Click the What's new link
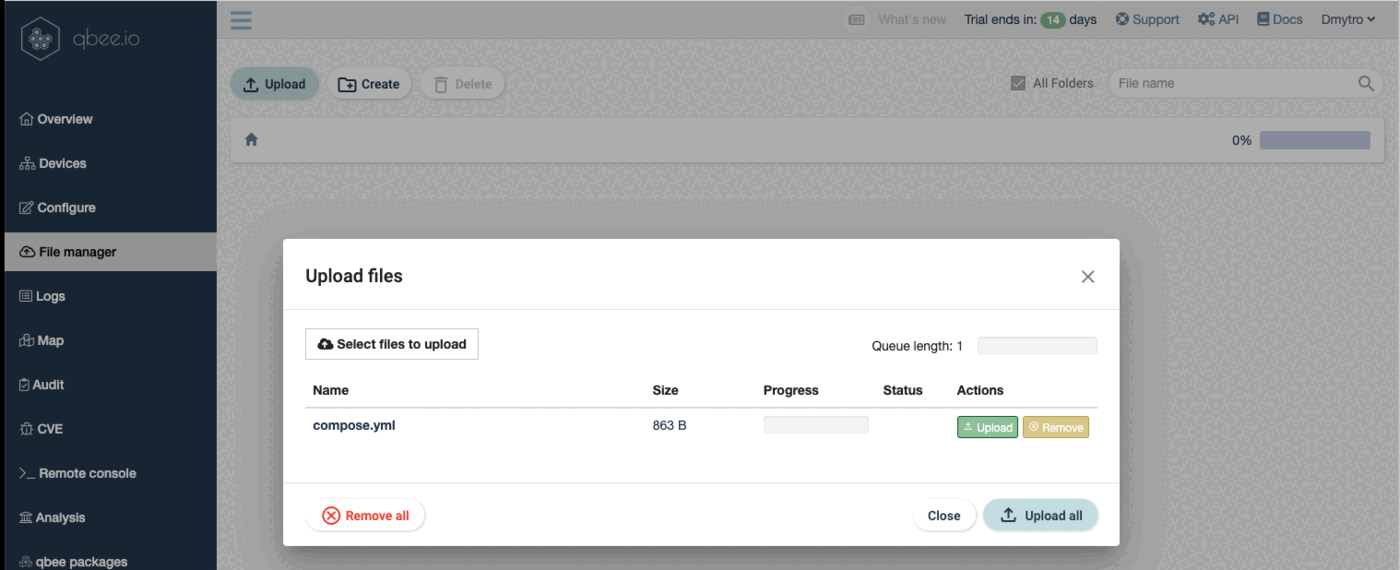The height and width of the screenshot is (570, 1400). [911, 19]
